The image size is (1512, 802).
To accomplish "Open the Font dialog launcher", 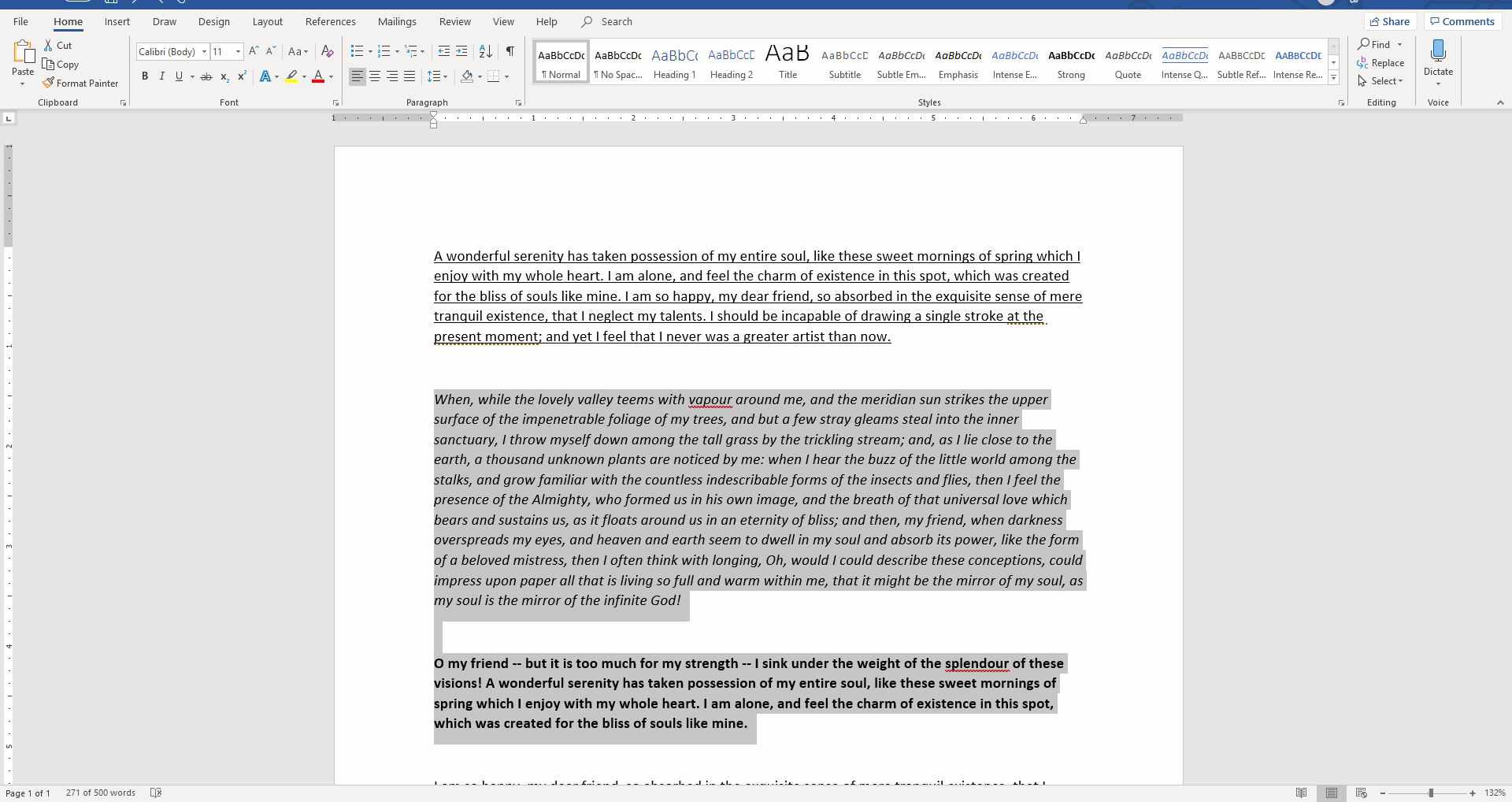I will (x=335, y=103).
